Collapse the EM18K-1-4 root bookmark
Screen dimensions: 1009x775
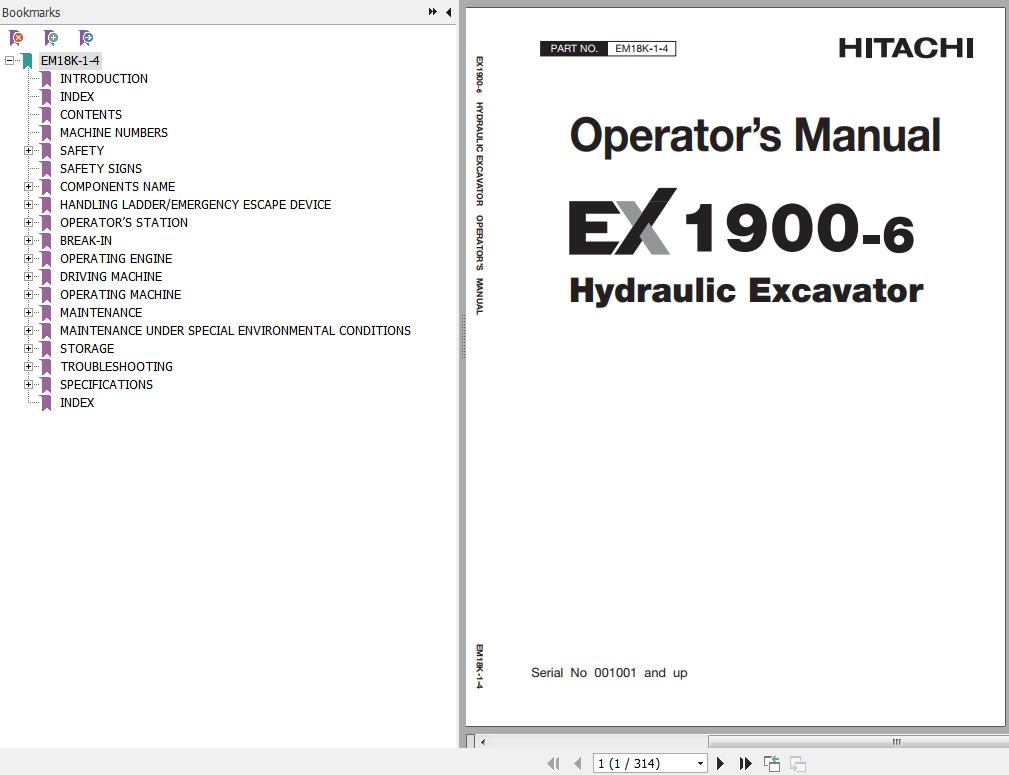click(9, 61)
